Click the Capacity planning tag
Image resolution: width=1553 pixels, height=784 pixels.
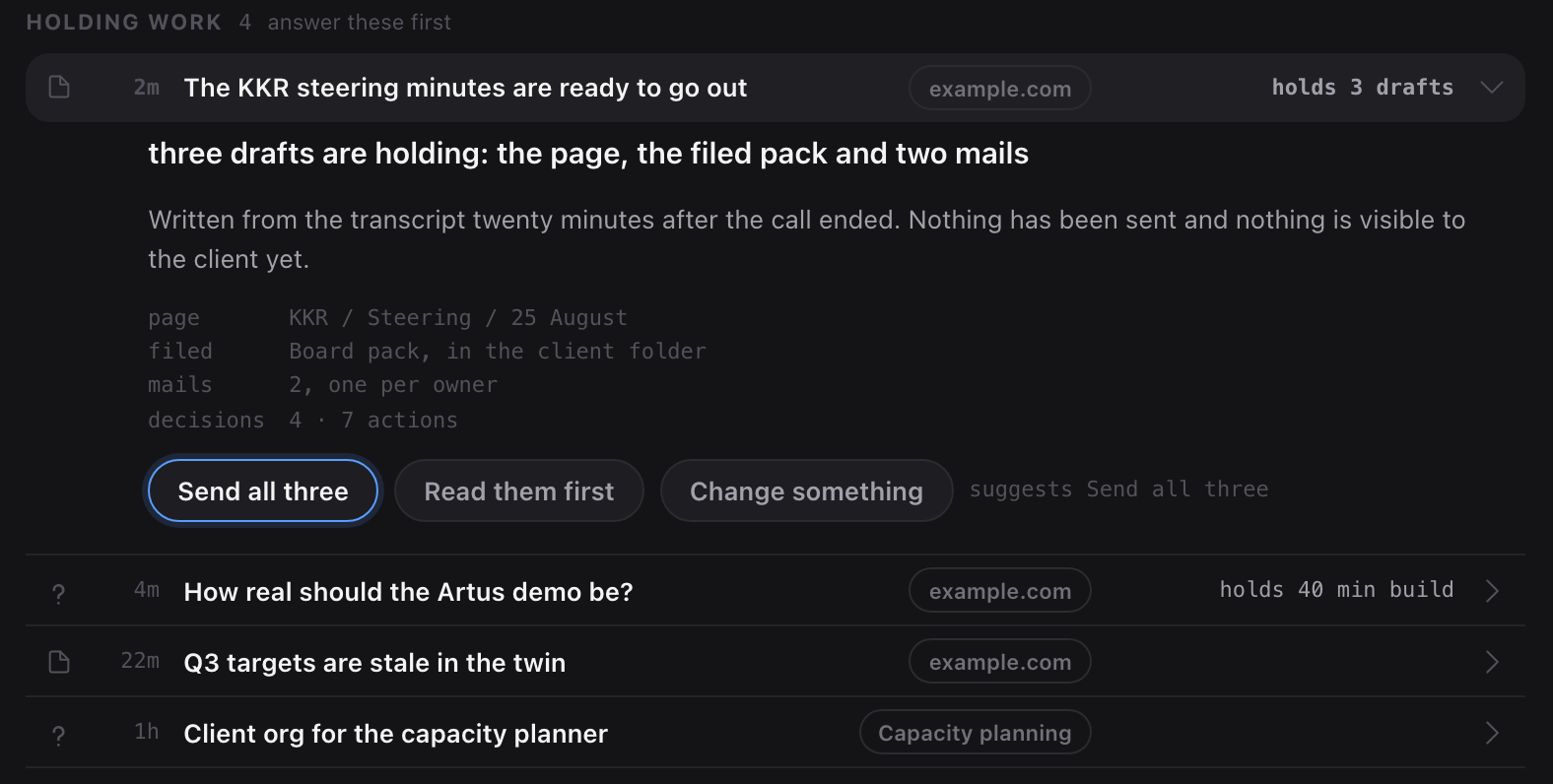(975, 733)
